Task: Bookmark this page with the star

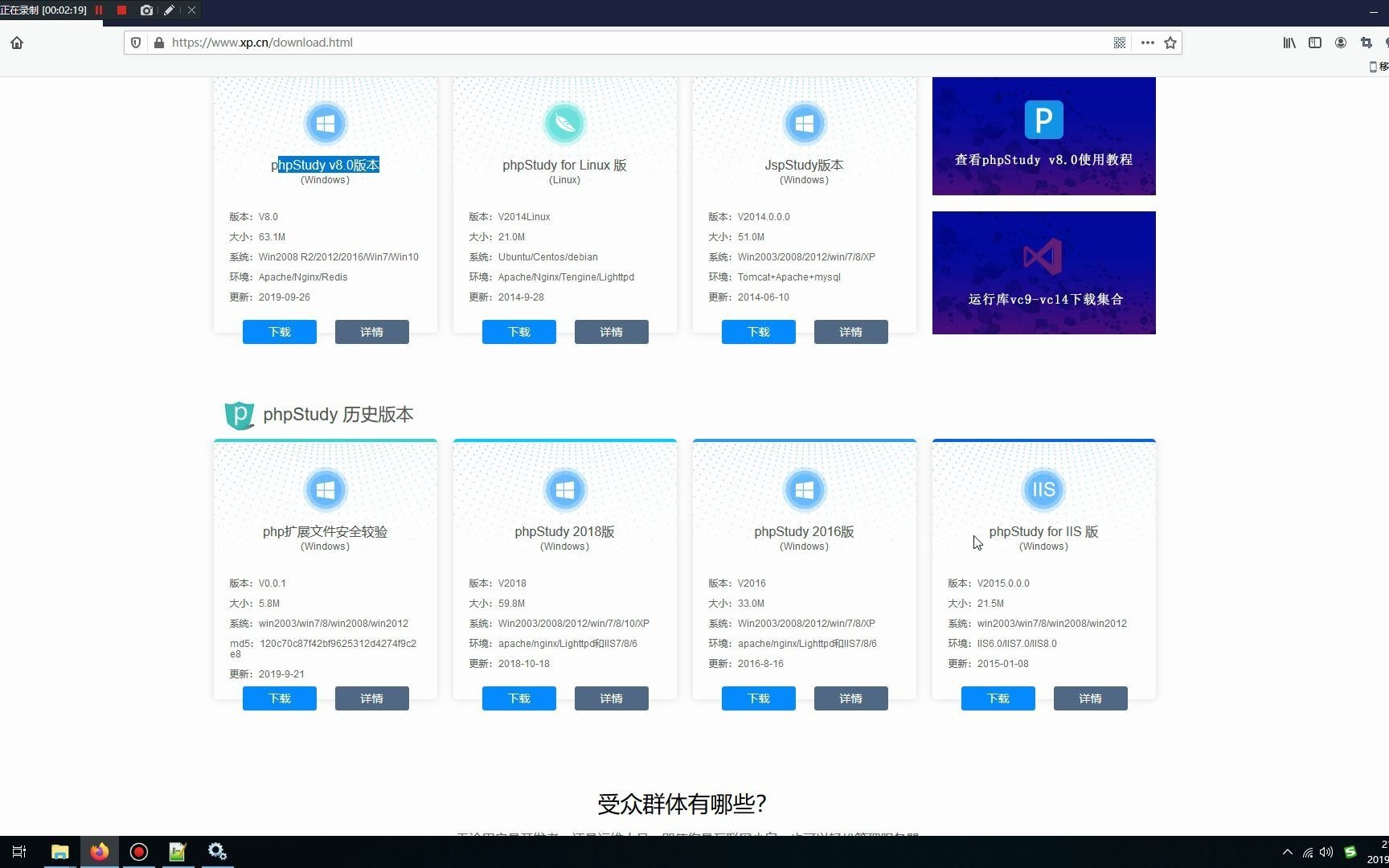Action: [1170, 43]
